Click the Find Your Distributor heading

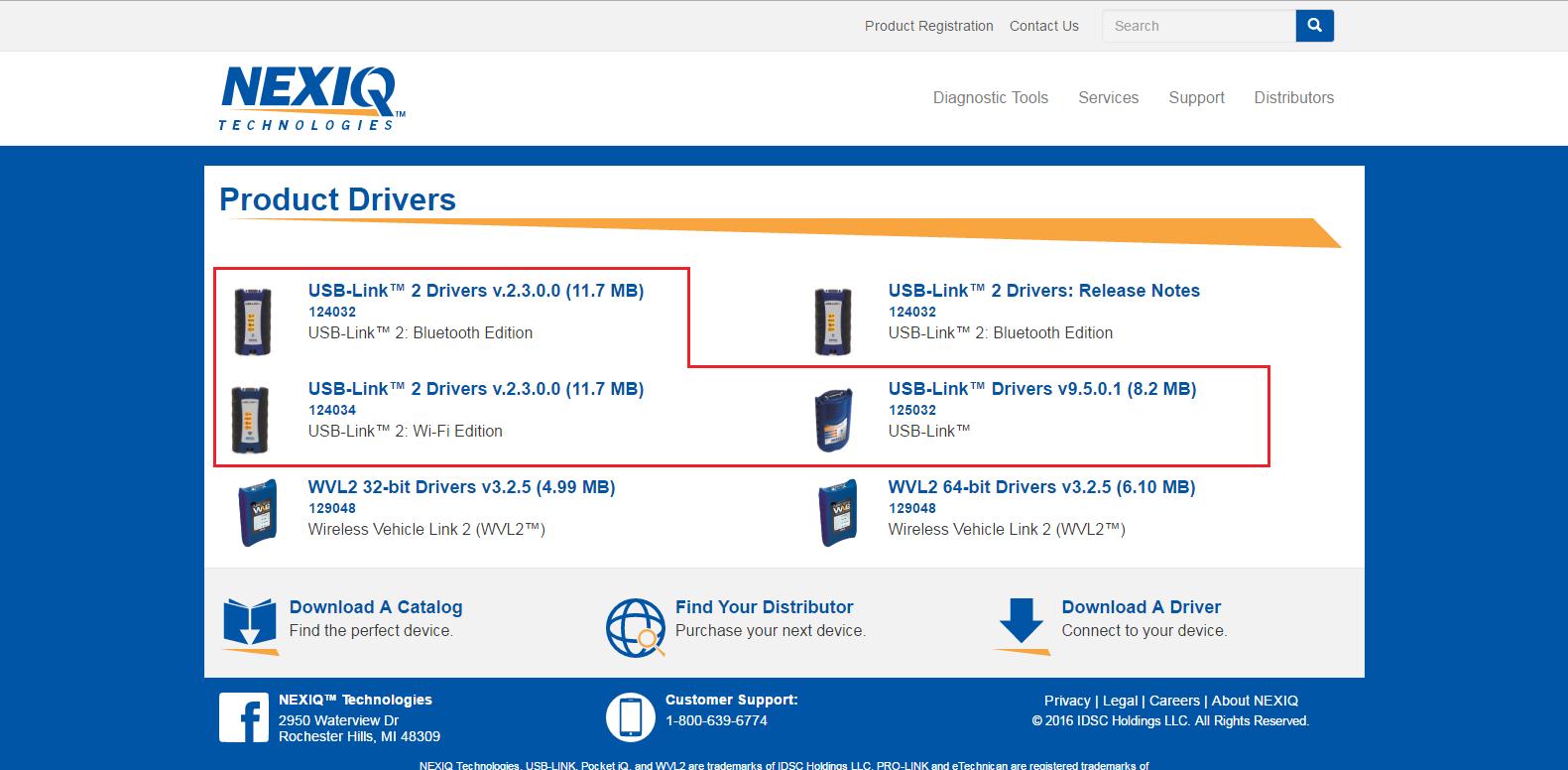coord(764,607)
